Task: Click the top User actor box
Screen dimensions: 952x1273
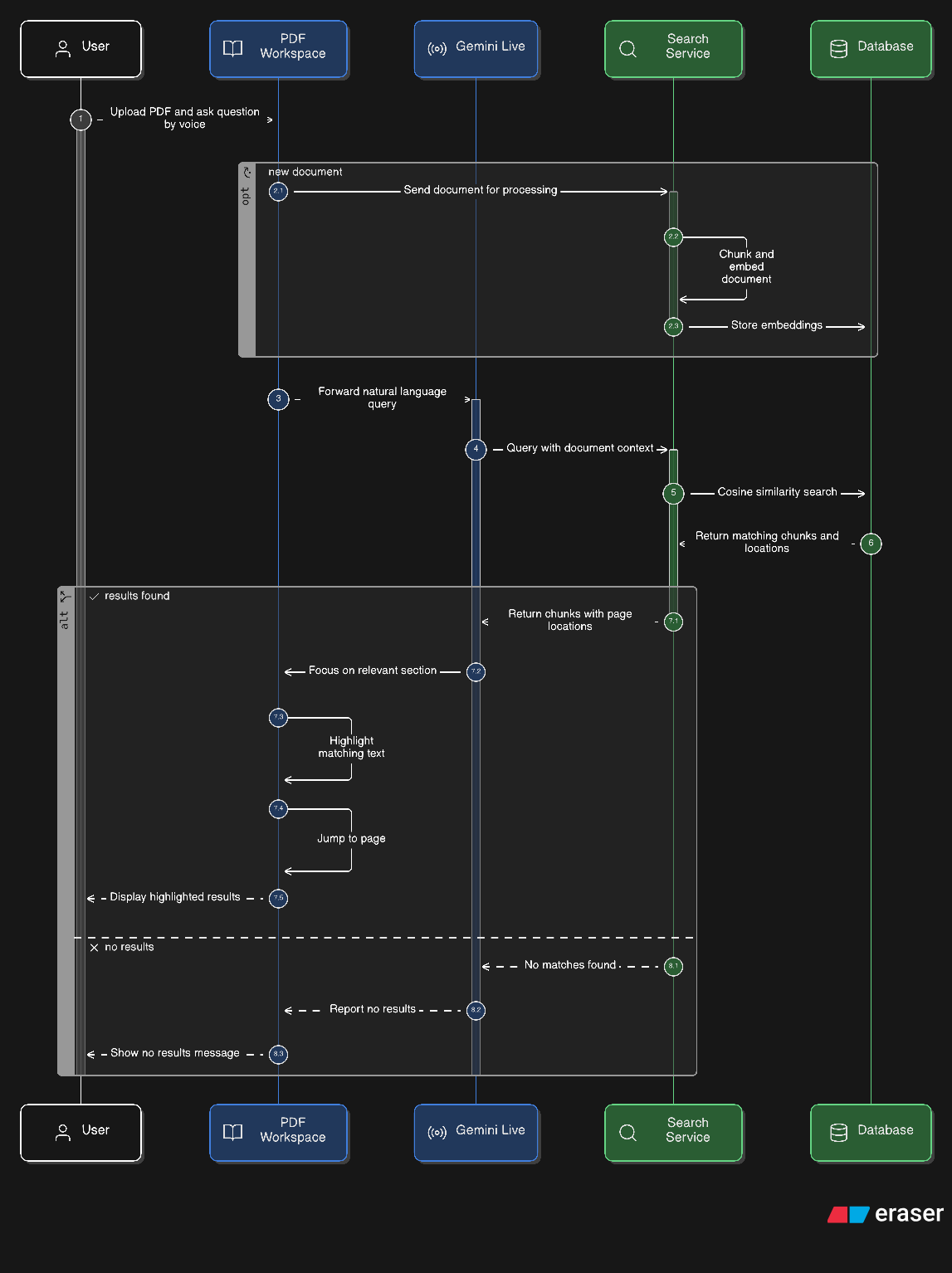Action: point(81,49)
